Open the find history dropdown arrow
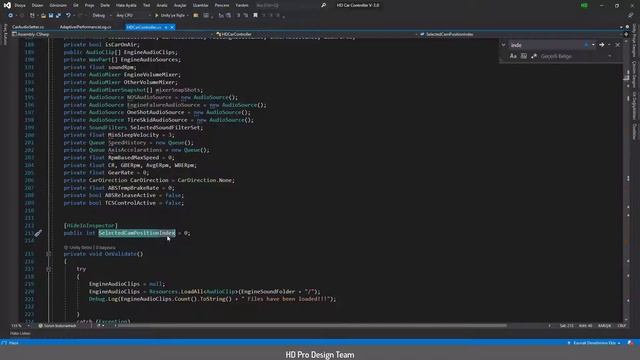640x360 pixels. pyautogui.click(x=593, y=45)
